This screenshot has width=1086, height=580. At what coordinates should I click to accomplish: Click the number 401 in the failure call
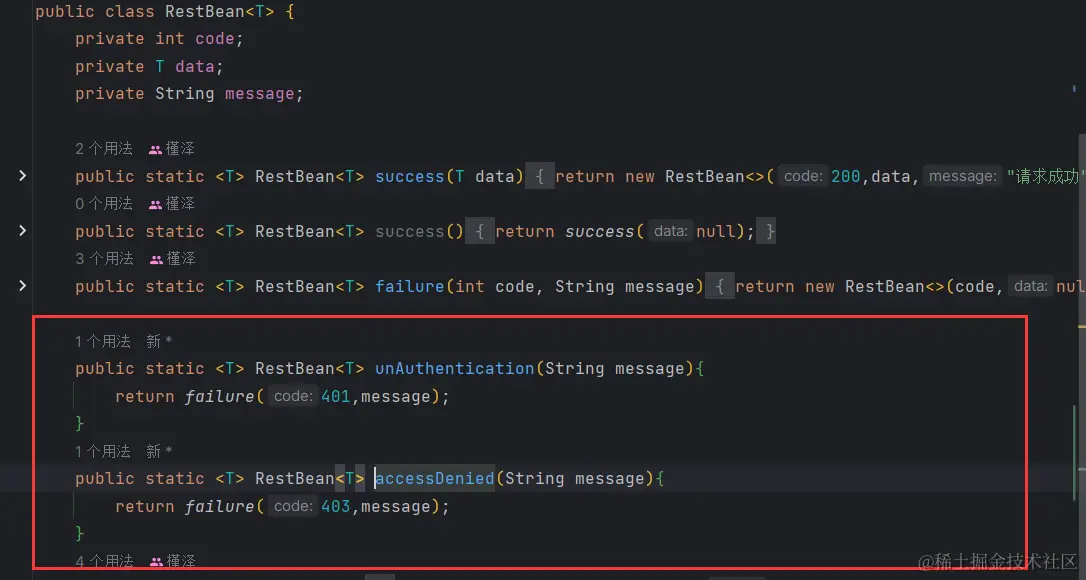coord(336,396)
